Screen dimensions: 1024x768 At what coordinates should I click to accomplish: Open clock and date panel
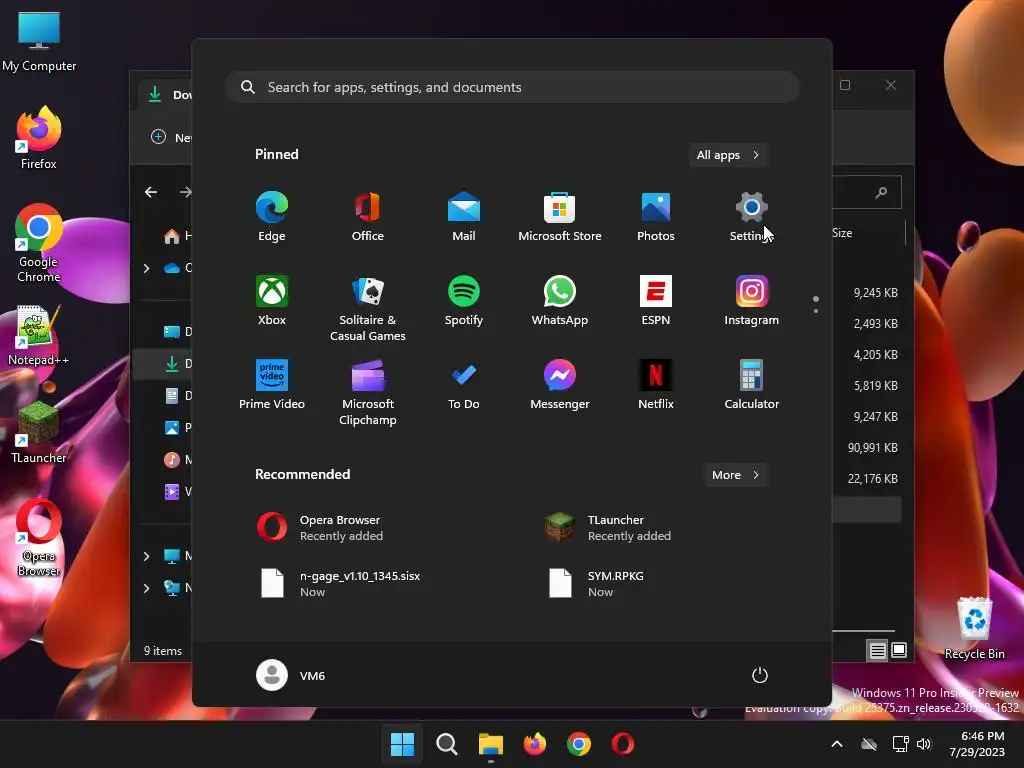[x=977, y=744]
